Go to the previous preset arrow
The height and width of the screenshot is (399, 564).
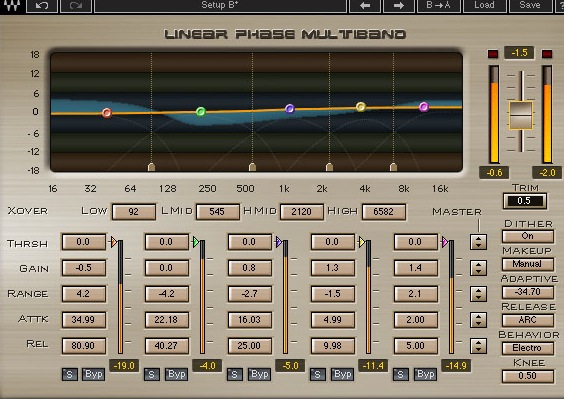click(x=365, y=6)
